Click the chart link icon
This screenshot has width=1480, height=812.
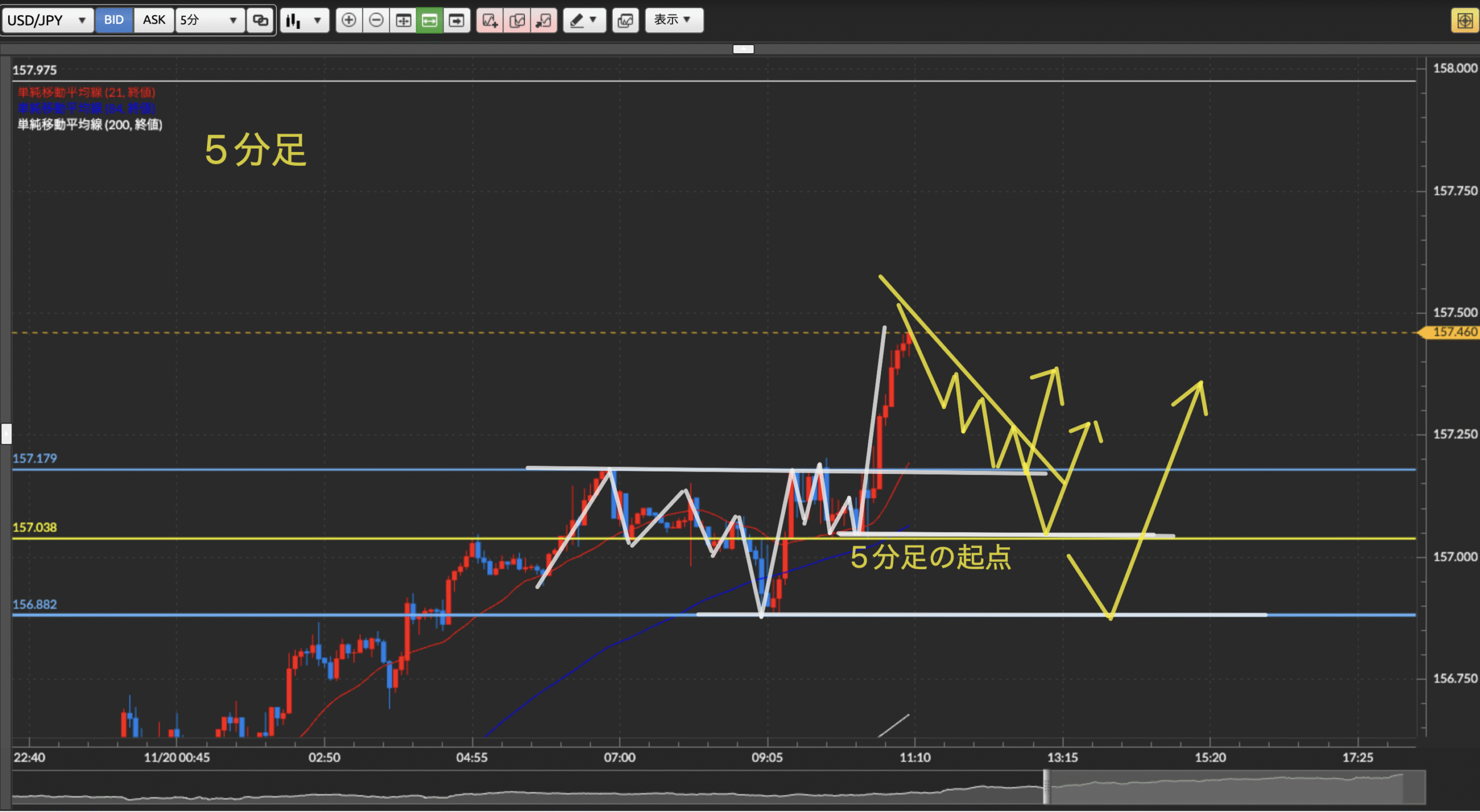[260, 20]
